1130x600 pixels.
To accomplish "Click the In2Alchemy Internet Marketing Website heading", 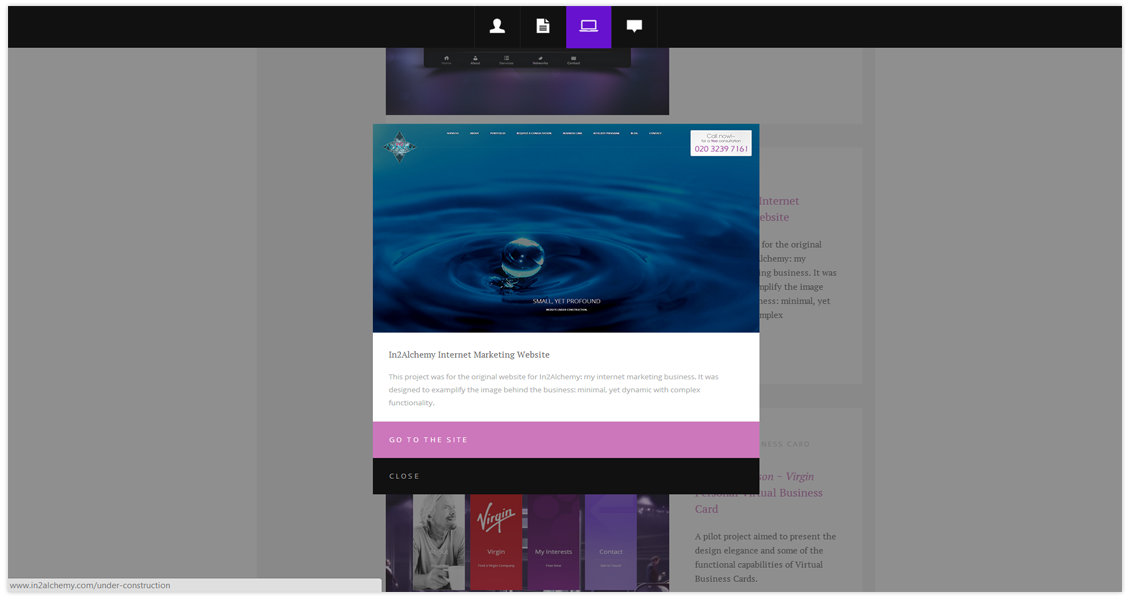I will tap(469, 355).
